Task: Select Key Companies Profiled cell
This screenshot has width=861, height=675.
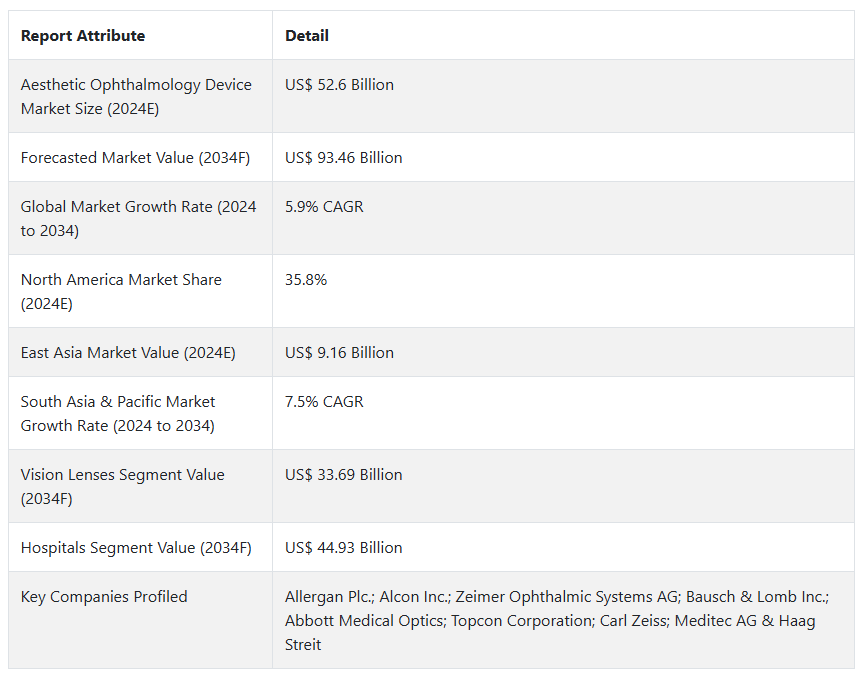Action: [x=104, y=597]
